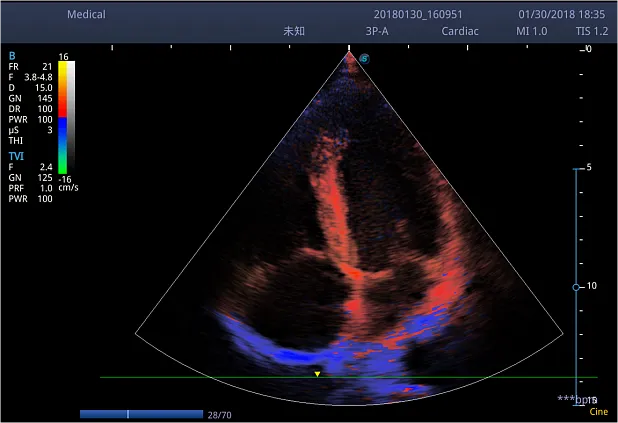618x423 pixels.
Task: Click the 3P-A probe label
Action: coord(377,31)
